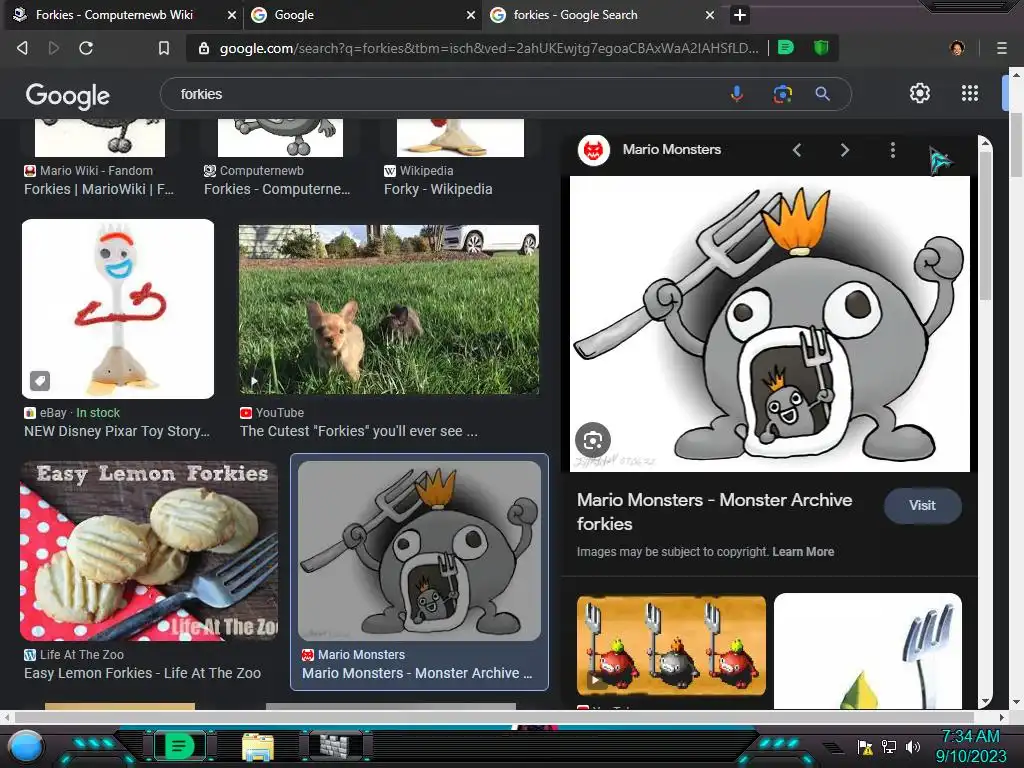Viewport: 1024px width, 768px height.
Task: Click the puppies on grass thumbnail
Action: click(389, 310)
